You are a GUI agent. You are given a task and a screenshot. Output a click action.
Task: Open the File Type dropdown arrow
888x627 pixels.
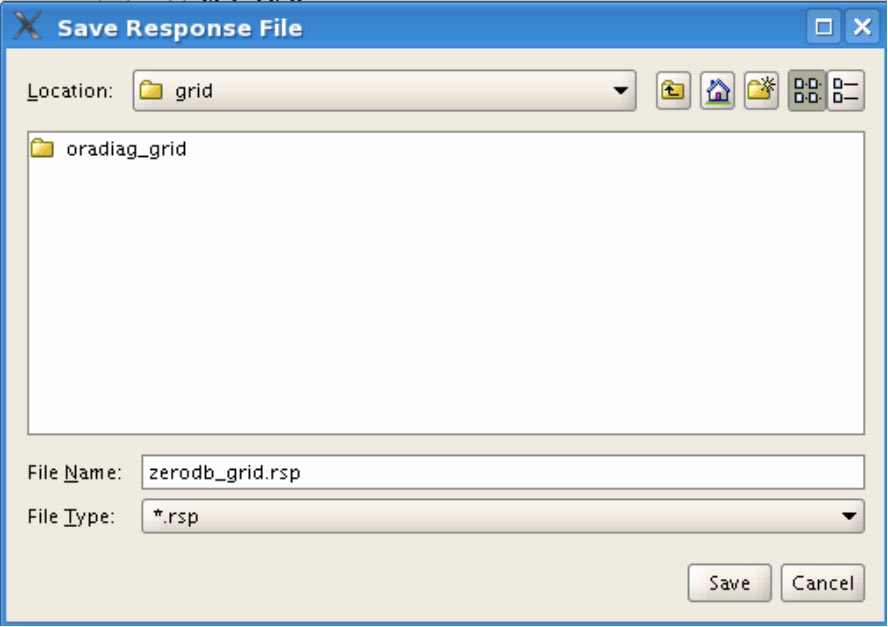tap(849, 517)
